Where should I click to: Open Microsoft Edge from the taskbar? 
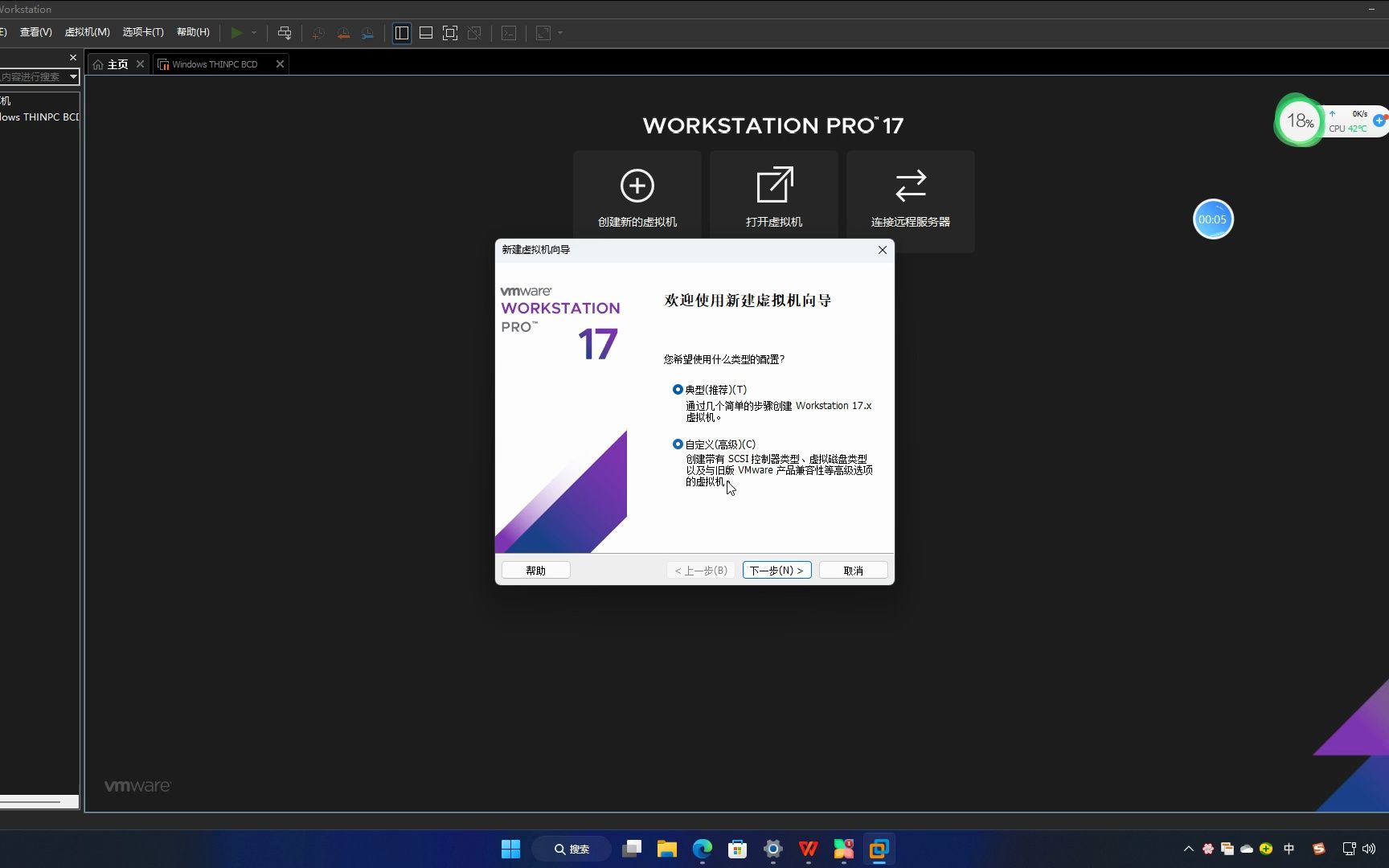pos(703,849)
